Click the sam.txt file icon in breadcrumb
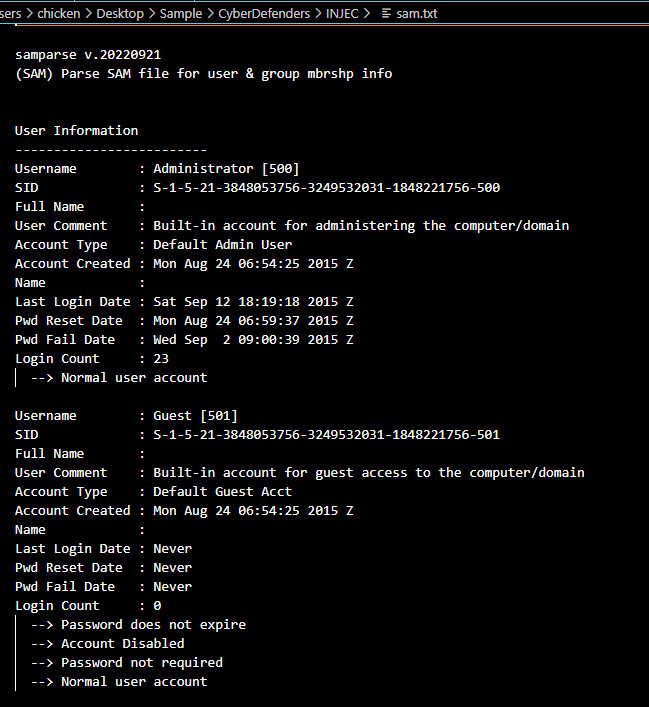 pyautogui.click(x=386, y=14)
